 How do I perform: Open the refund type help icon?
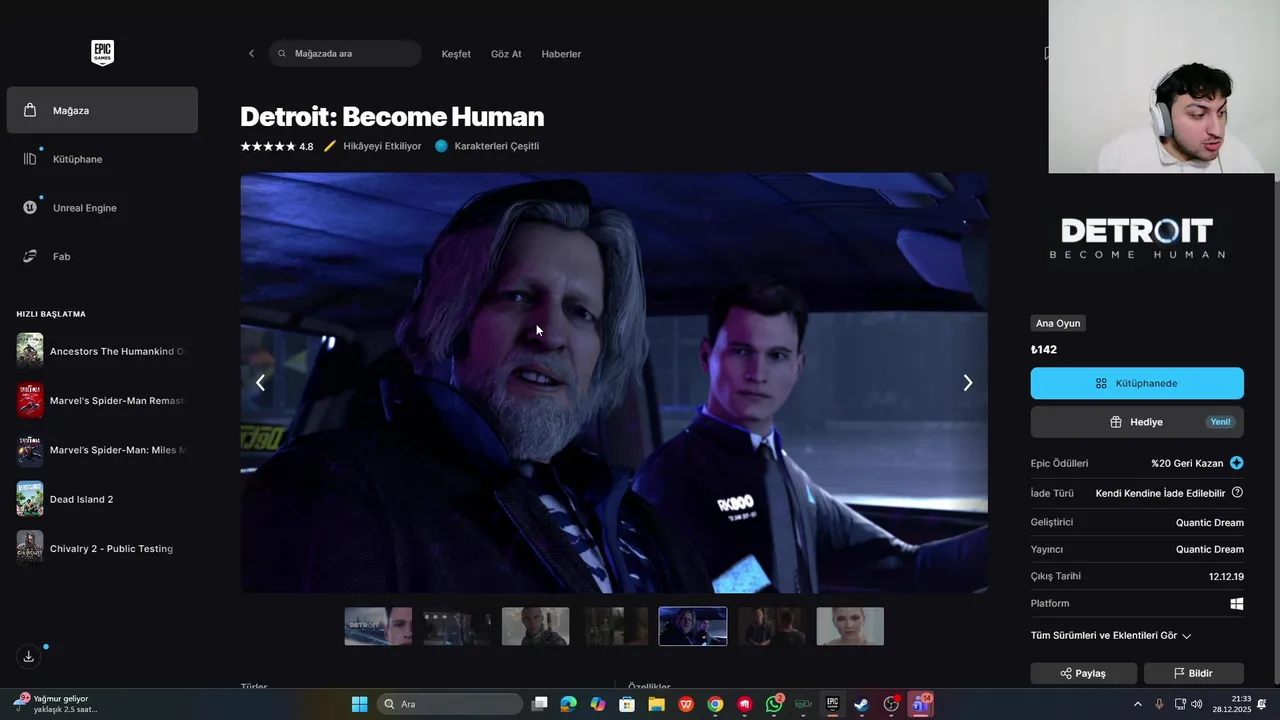(x=1237, y=493)
